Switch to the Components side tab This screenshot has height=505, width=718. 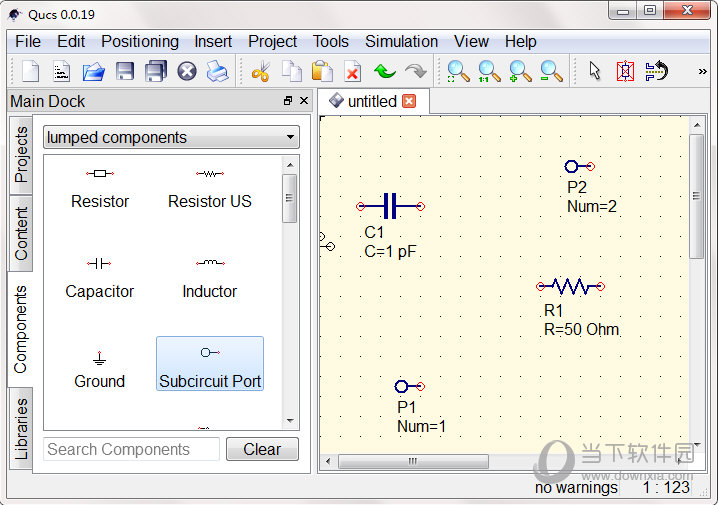(20, 329)
